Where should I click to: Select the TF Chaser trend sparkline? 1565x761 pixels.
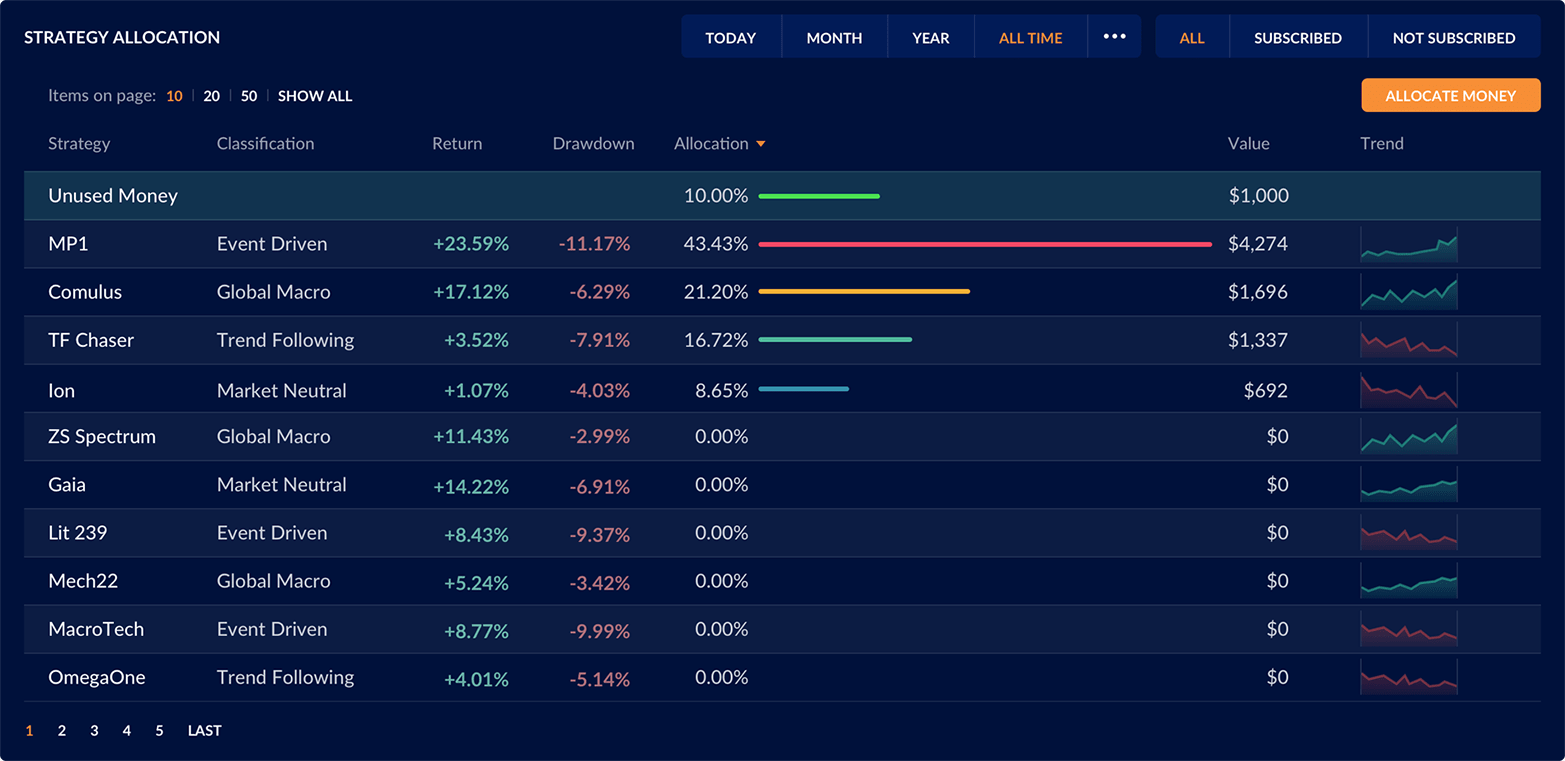click(x=1408, y=340)
